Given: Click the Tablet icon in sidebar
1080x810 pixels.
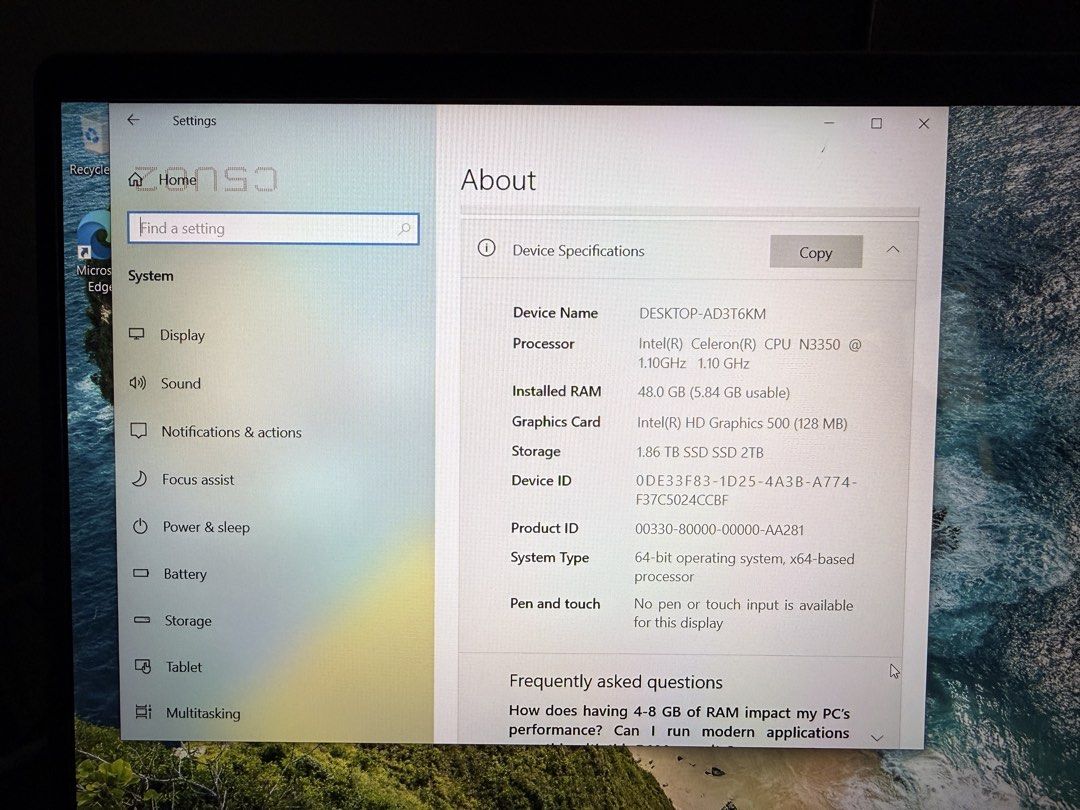Looking at the screenshot, I should click(x=143, y=666).
